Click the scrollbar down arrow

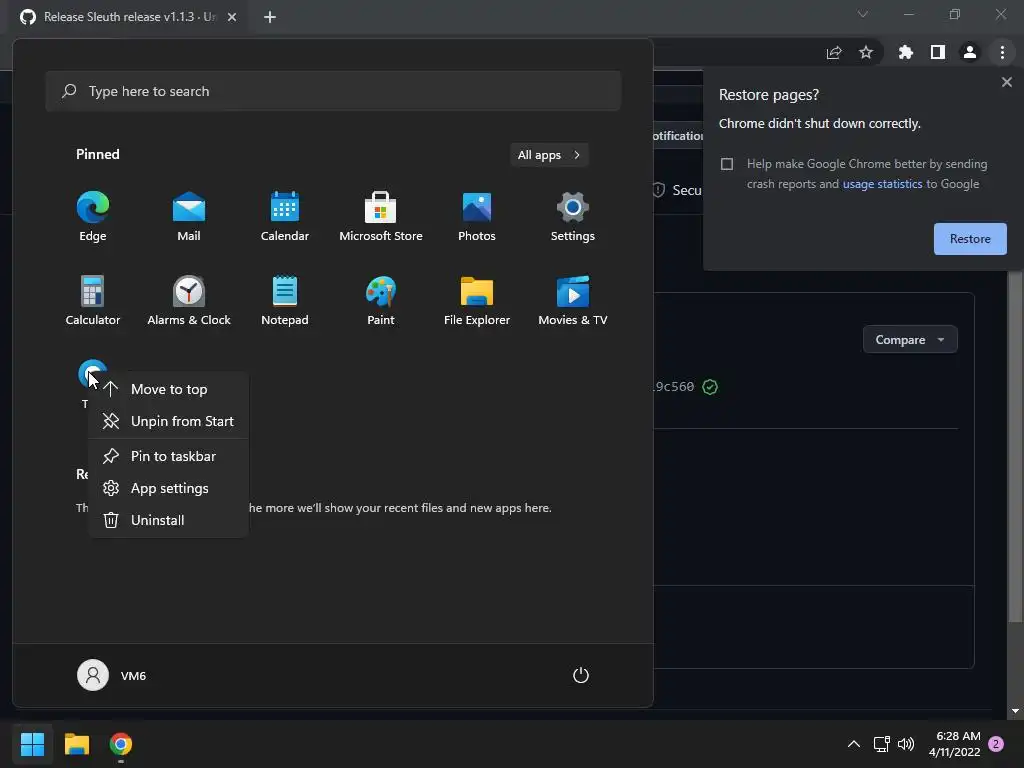[1014, 711]
